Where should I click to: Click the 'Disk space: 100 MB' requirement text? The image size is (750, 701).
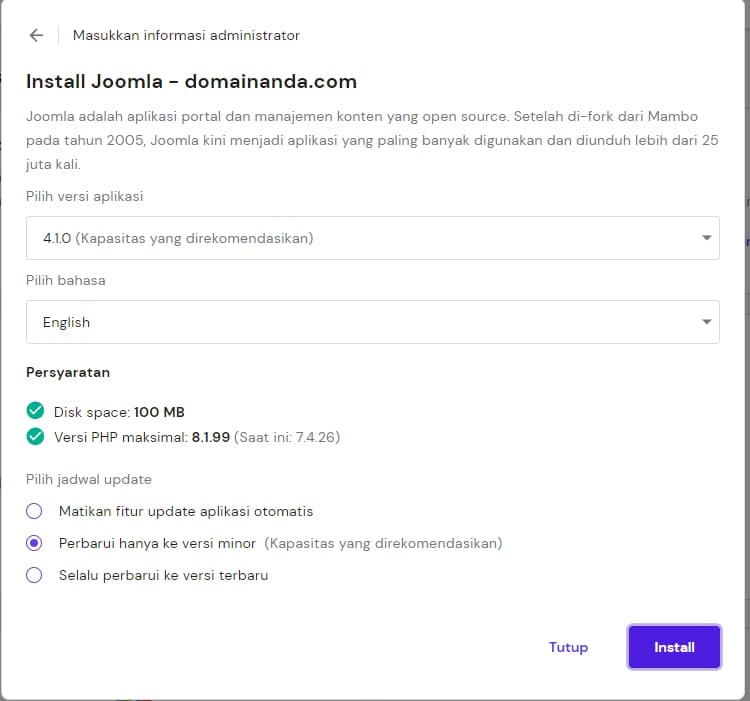click(119, 412)
